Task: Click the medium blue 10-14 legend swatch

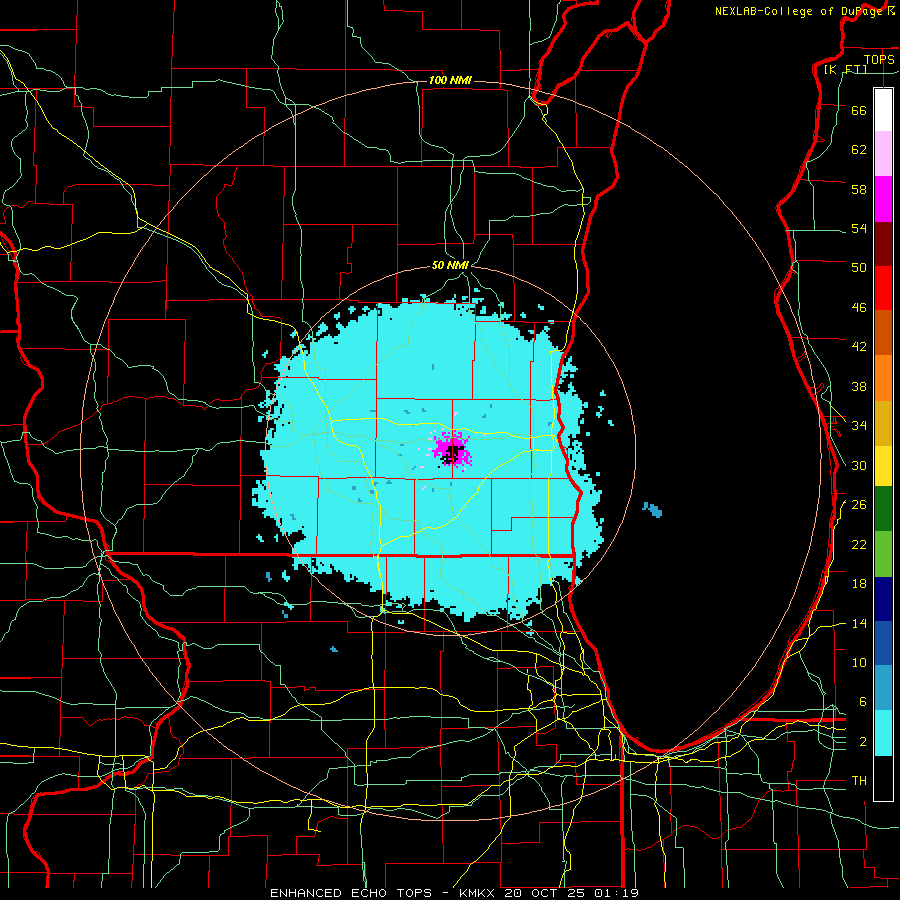Action: pyautogui.click(x=883, y=643)
